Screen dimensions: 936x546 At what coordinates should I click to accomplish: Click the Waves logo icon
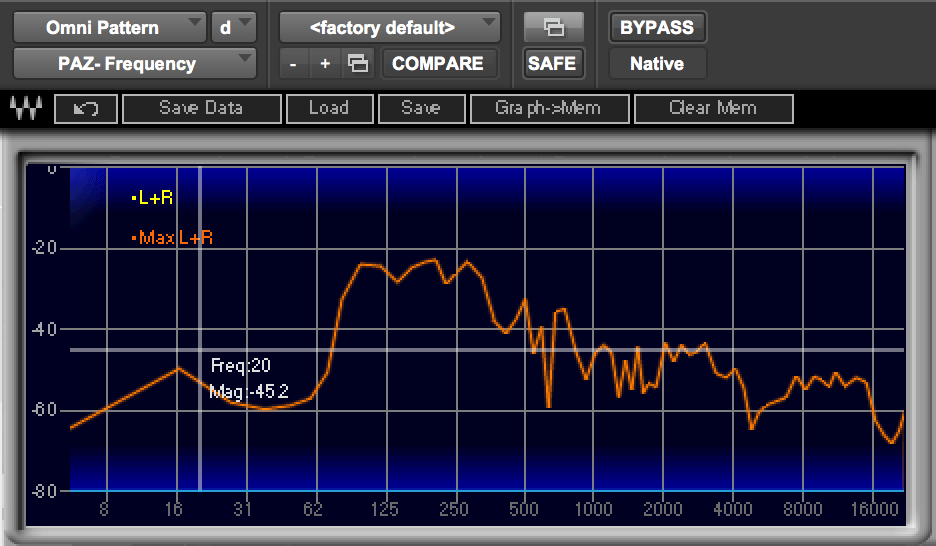pos(24,108)
